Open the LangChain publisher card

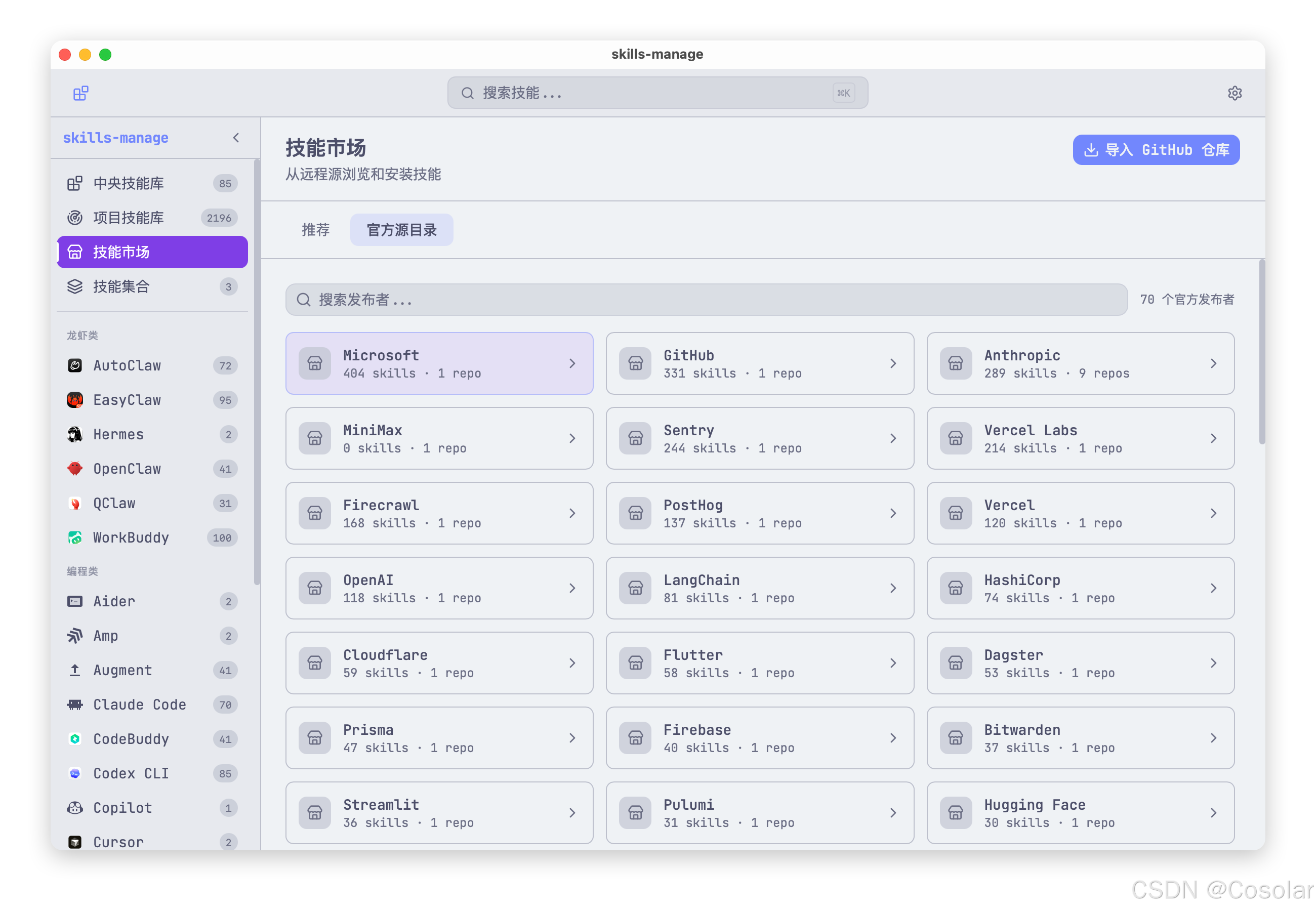tap(760, 588)
